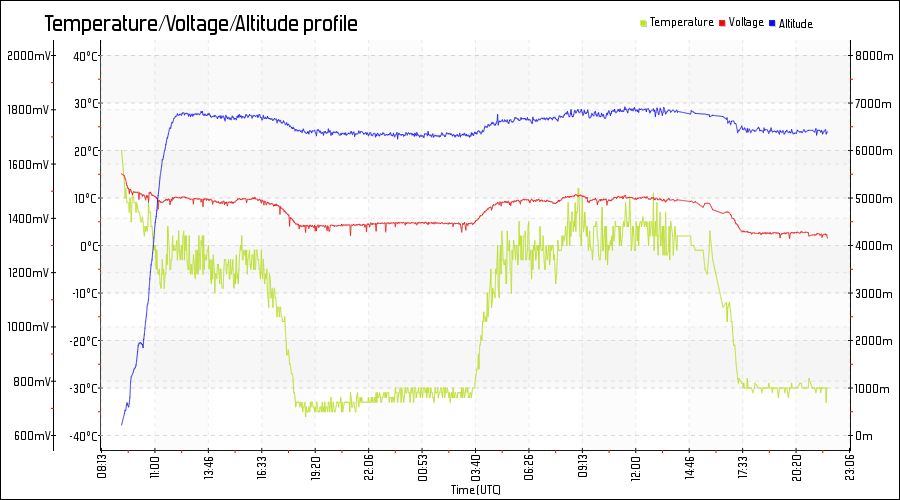Click the Time(UTC) x-axis label
This screenshot has height=500, width=900.
[x=475, y=490]
